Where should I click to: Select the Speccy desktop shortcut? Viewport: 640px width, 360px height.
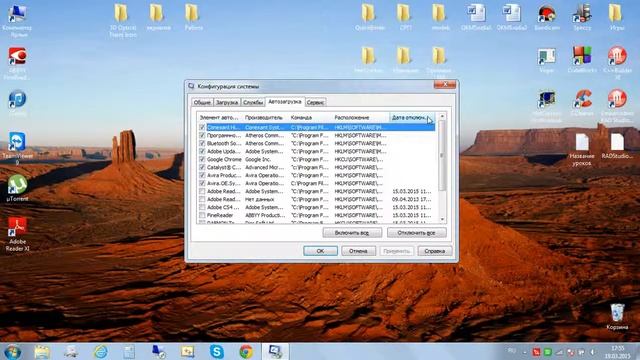pos(582,17)
